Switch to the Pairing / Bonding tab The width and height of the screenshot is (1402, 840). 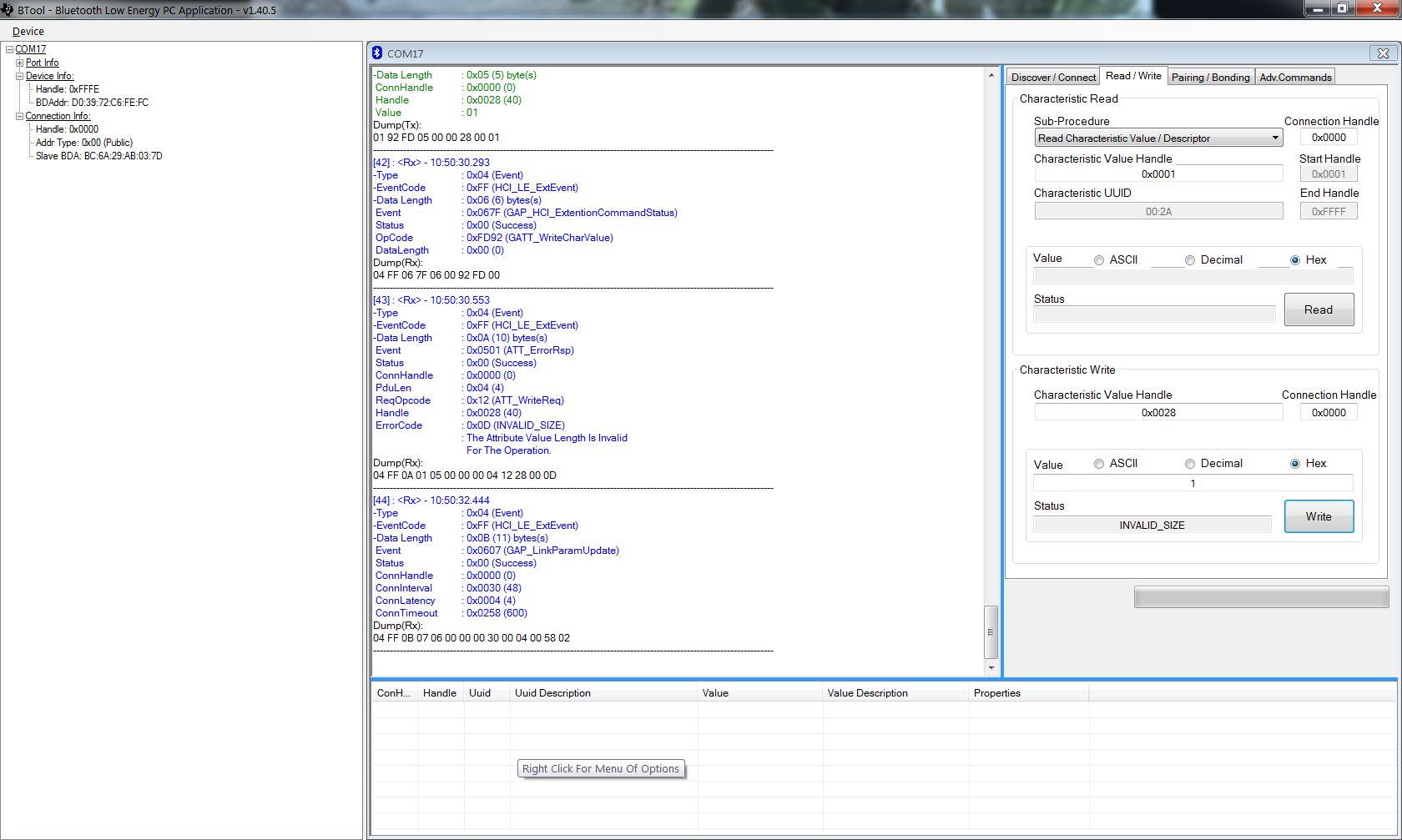pyautogui.click(x=1211, y=77)
